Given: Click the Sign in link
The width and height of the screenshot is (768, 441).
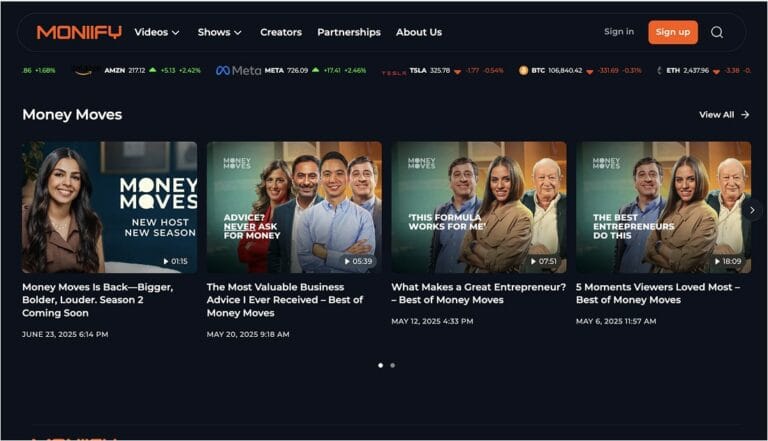Looking at the screenshot, I should pos(619,32).
